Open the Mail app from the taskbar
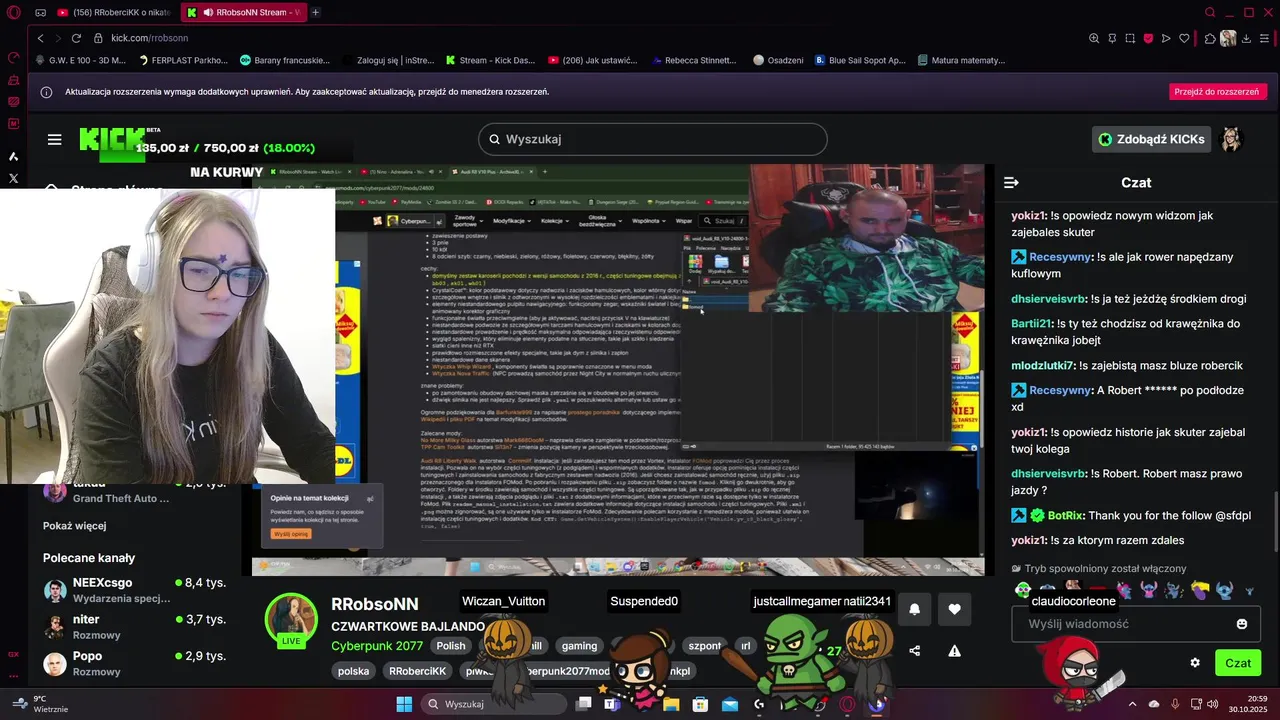Screen dimensions: 1280x720 731,704
